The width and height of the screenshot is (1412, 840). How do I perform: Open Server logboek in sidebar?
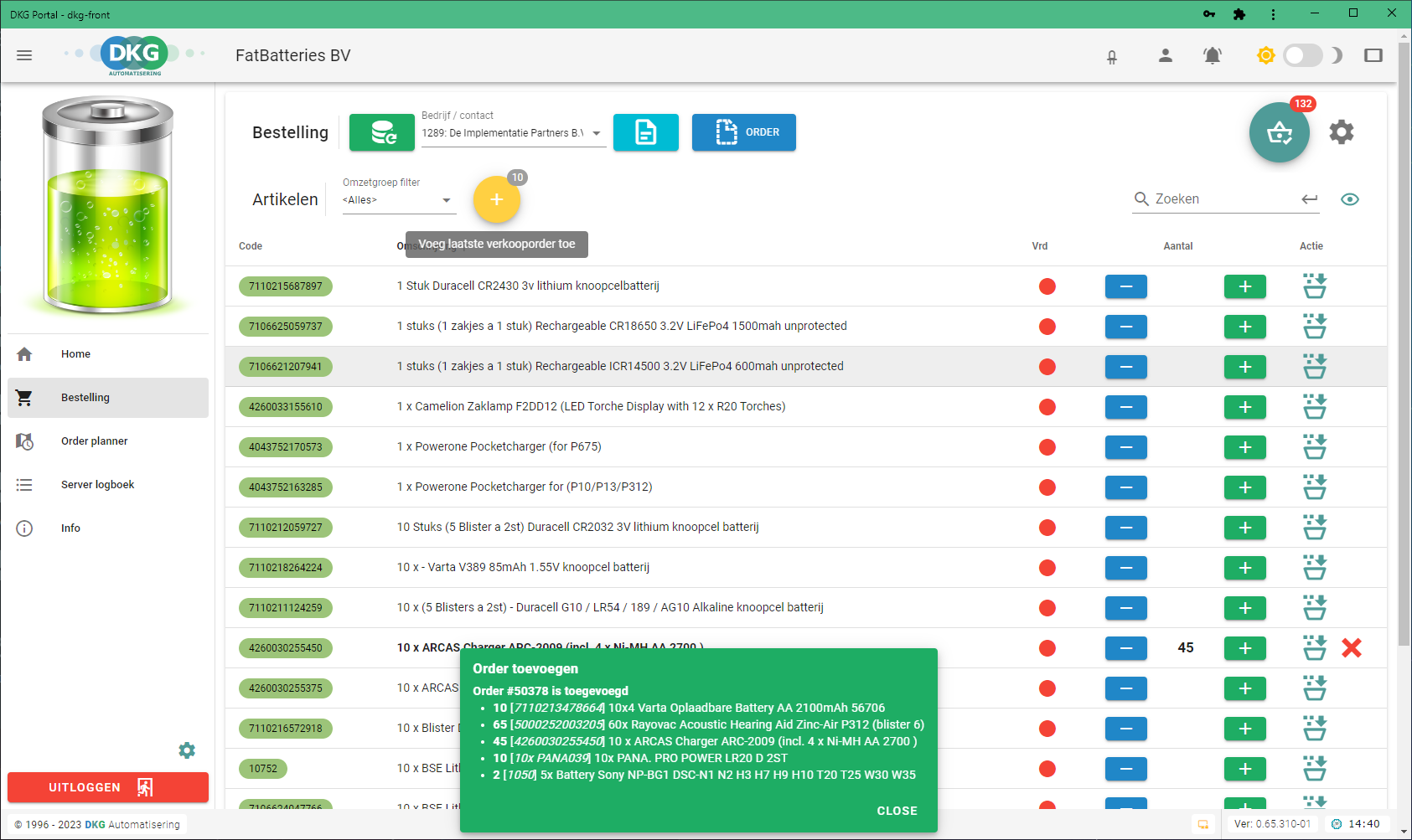coord(108,485)
